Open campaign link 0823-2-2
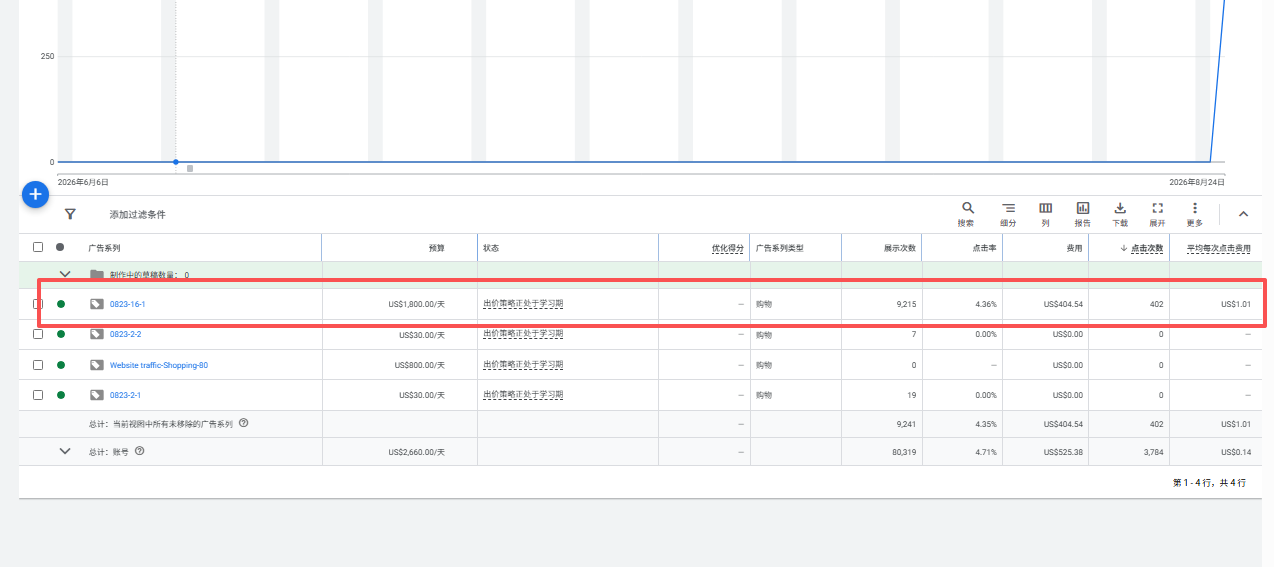The image size is (1274, 567). (x=125, y=334)
